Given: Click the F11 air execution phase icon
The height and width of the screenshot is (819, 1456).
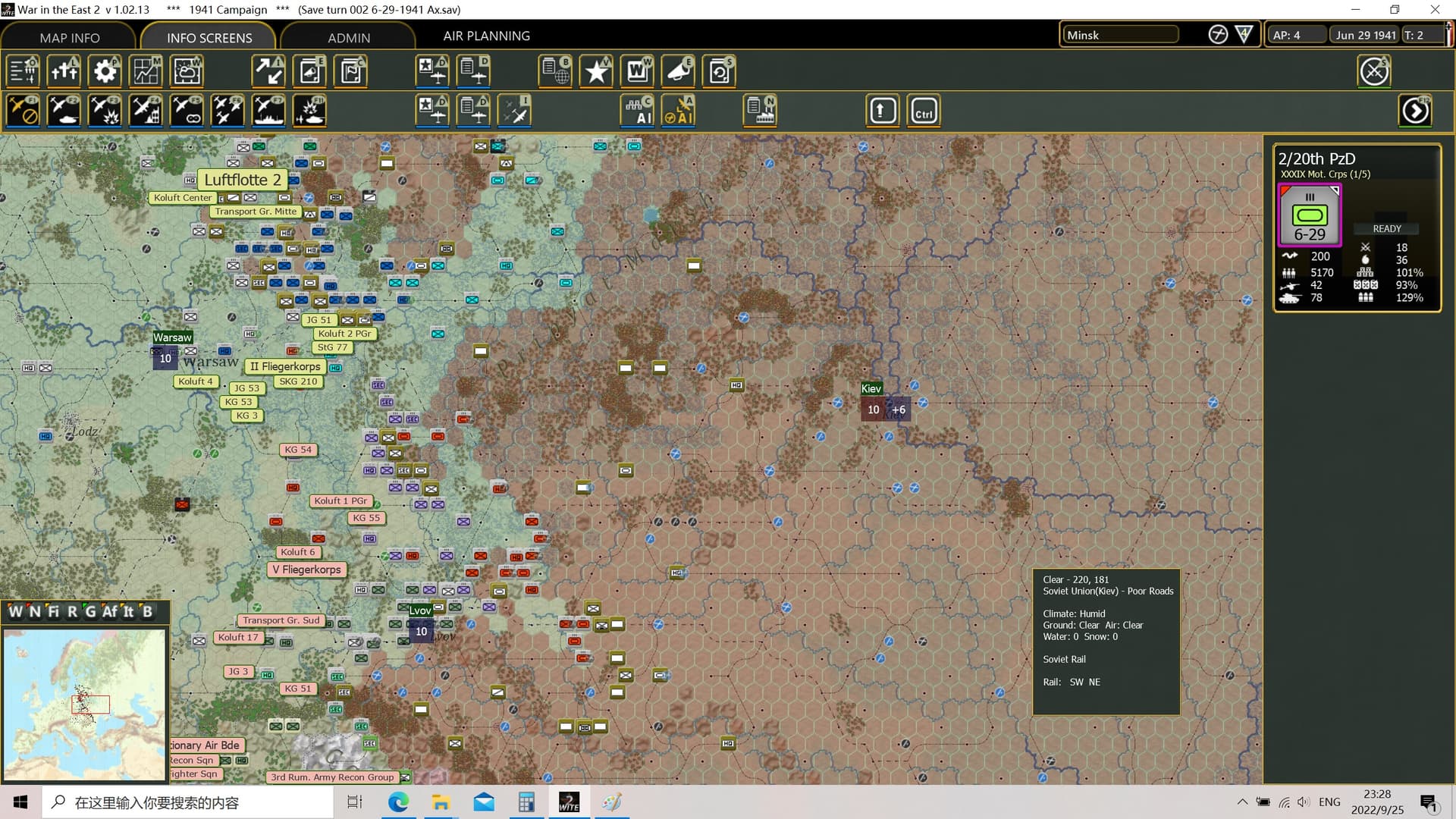Looking at the screenshot, I should pyautogui.click(x=310, y=111).
